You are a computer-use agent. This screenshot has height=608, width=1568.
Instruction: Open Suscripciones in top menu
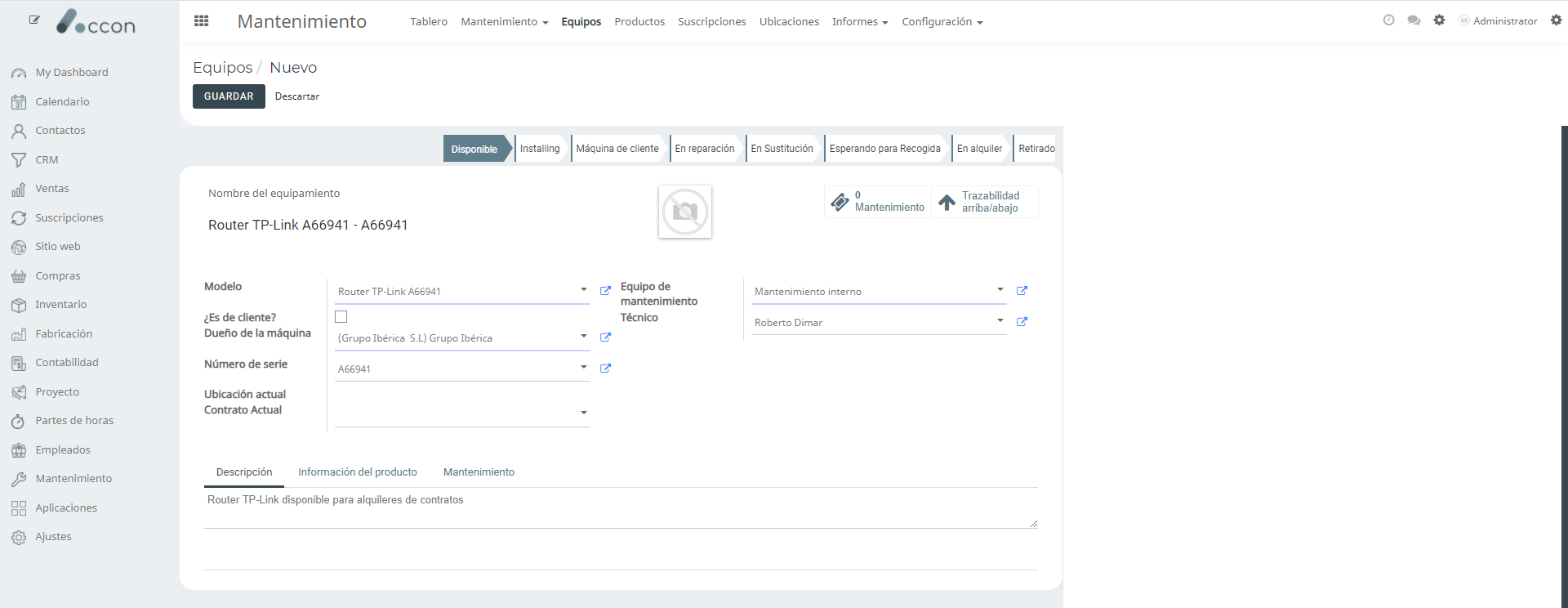(x=711, y=22)
